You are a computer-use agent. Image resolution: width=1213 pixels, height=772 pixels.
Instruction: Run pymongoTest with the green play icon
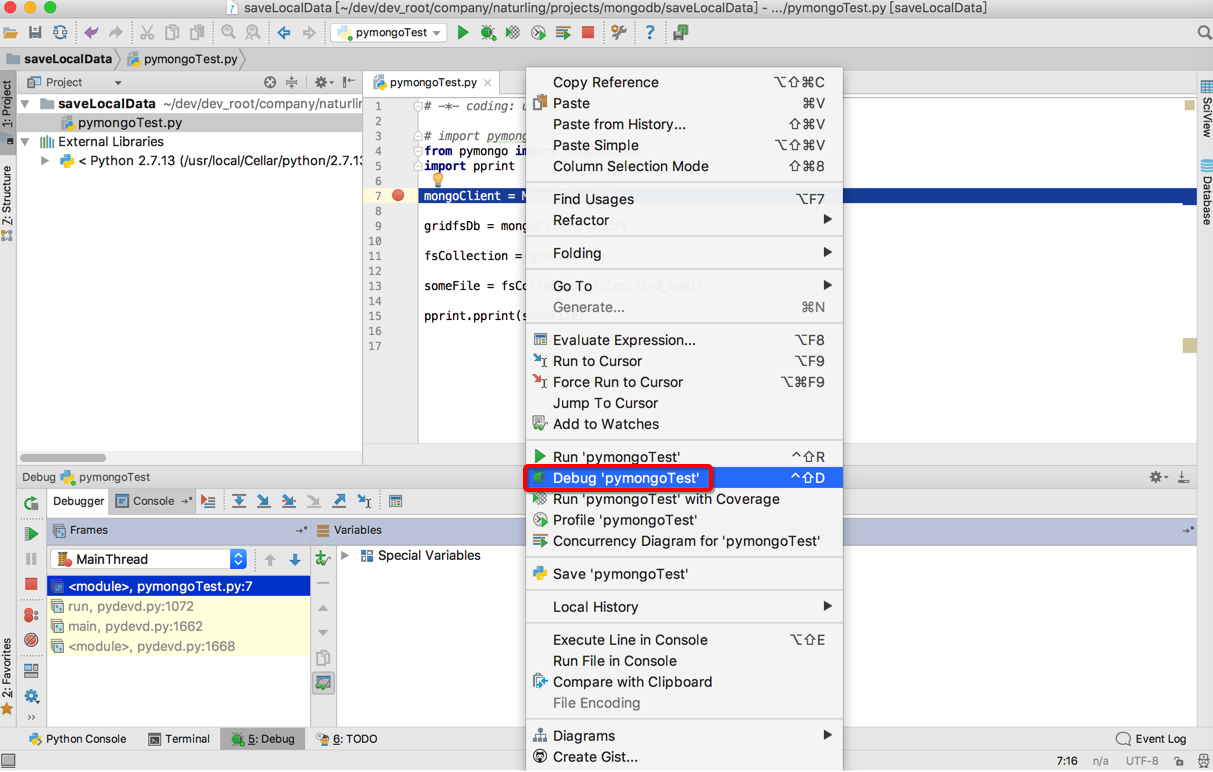(463, 33)
